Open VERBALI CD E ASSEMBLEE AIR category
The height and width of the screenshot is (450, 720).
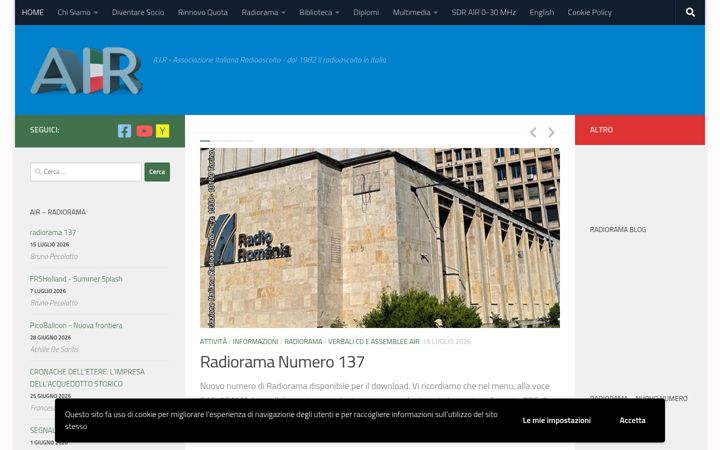coord(374,342)
